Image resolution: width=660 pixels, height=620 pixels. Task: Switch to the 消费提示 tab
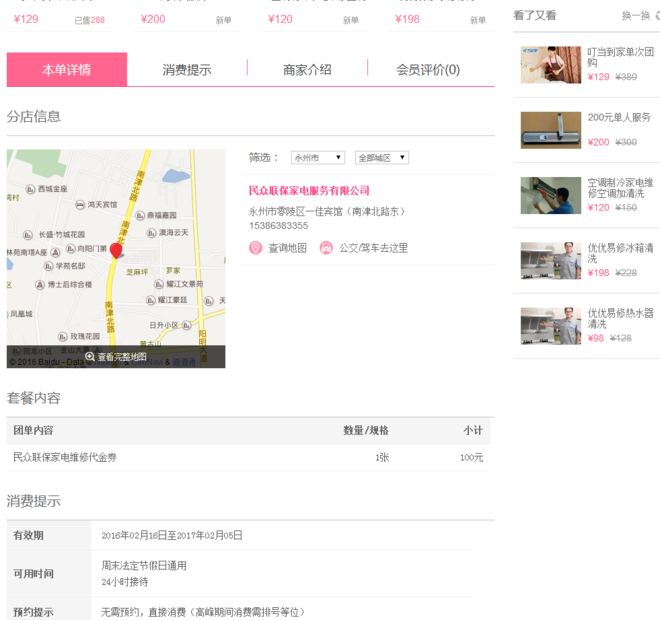[187, 69]
